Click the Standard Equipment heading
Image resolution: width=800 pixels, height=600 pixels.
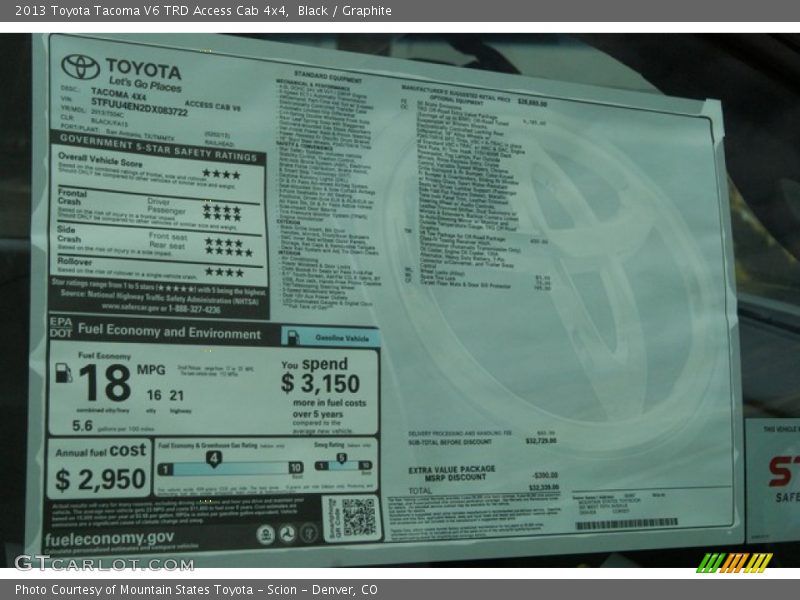click(328, 77)
